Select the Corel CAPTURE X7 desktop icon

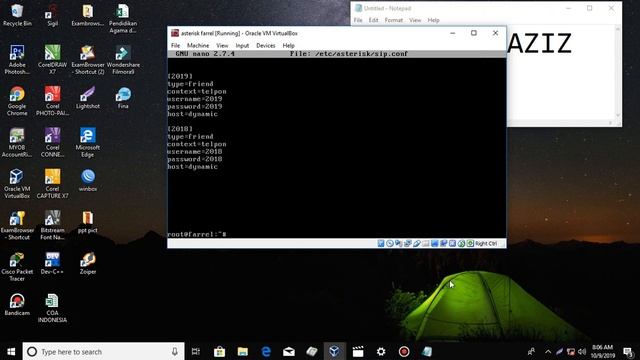point(52,184)
